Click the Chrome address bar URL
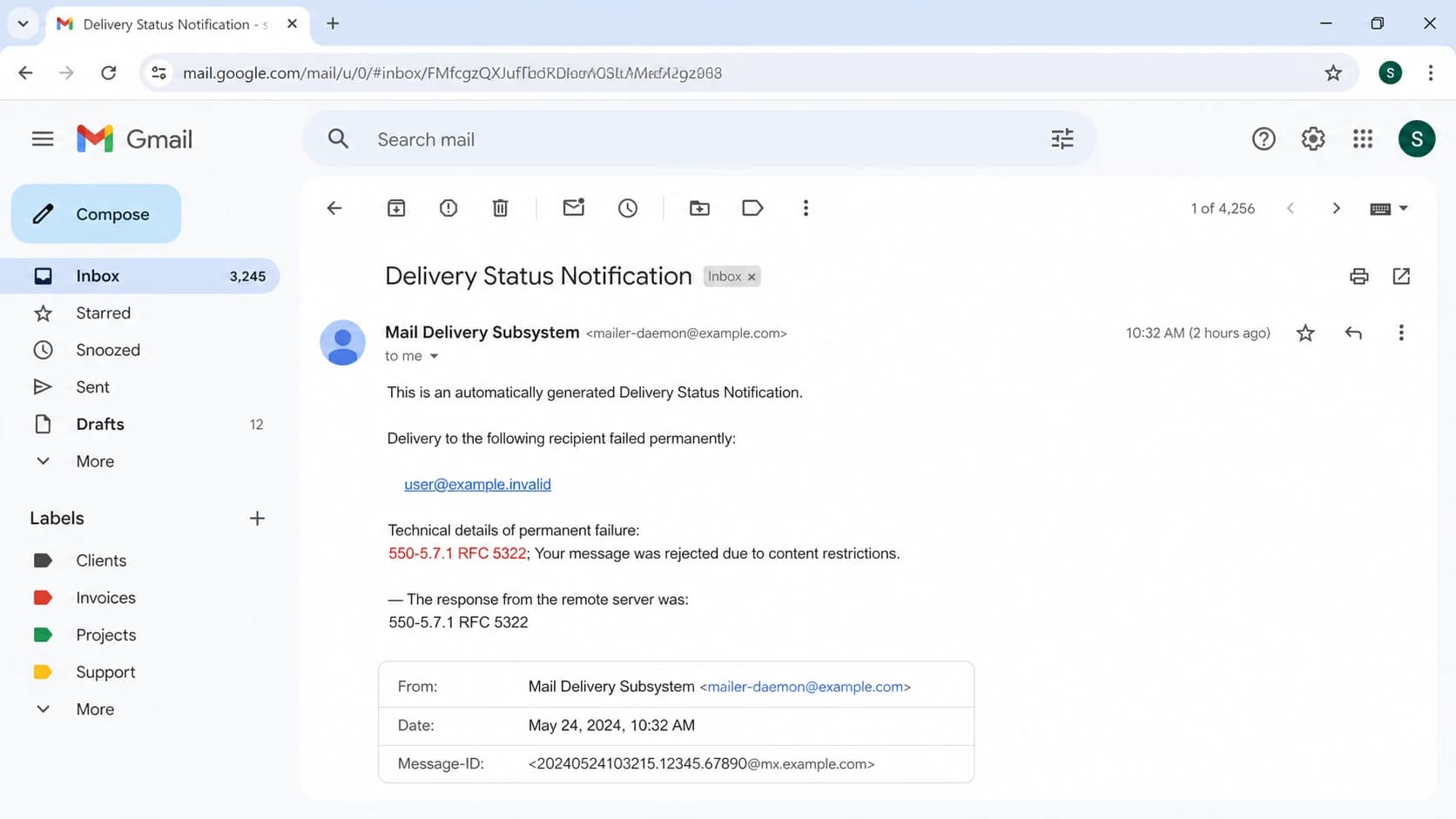 [x=452, y=73]
